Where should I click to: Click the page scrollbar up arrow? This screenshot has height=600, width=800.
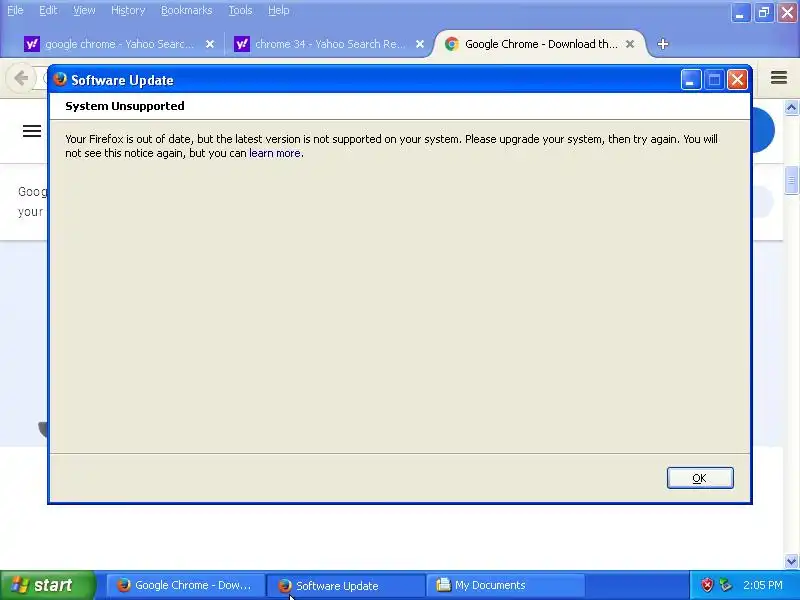point(791,108)
